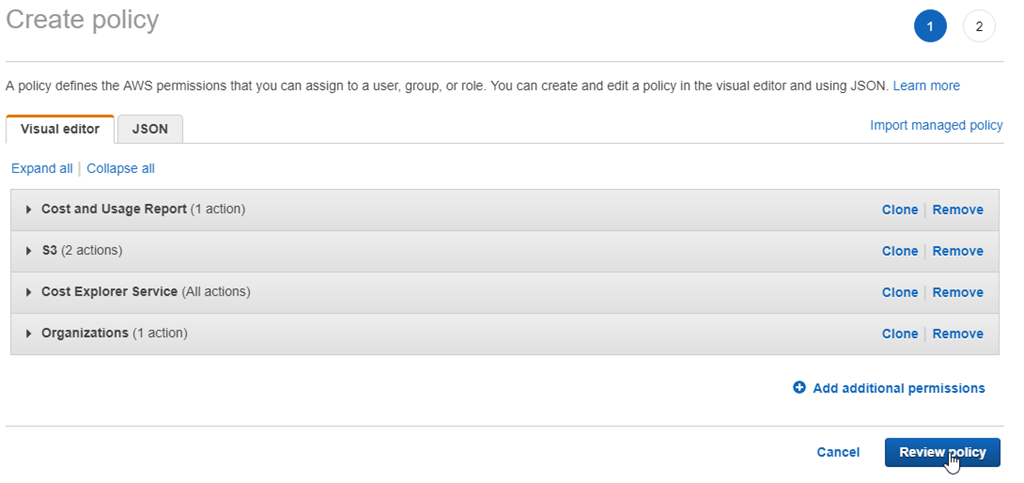
Task: Click Add additional permissions text
Action: click(898, 388)
